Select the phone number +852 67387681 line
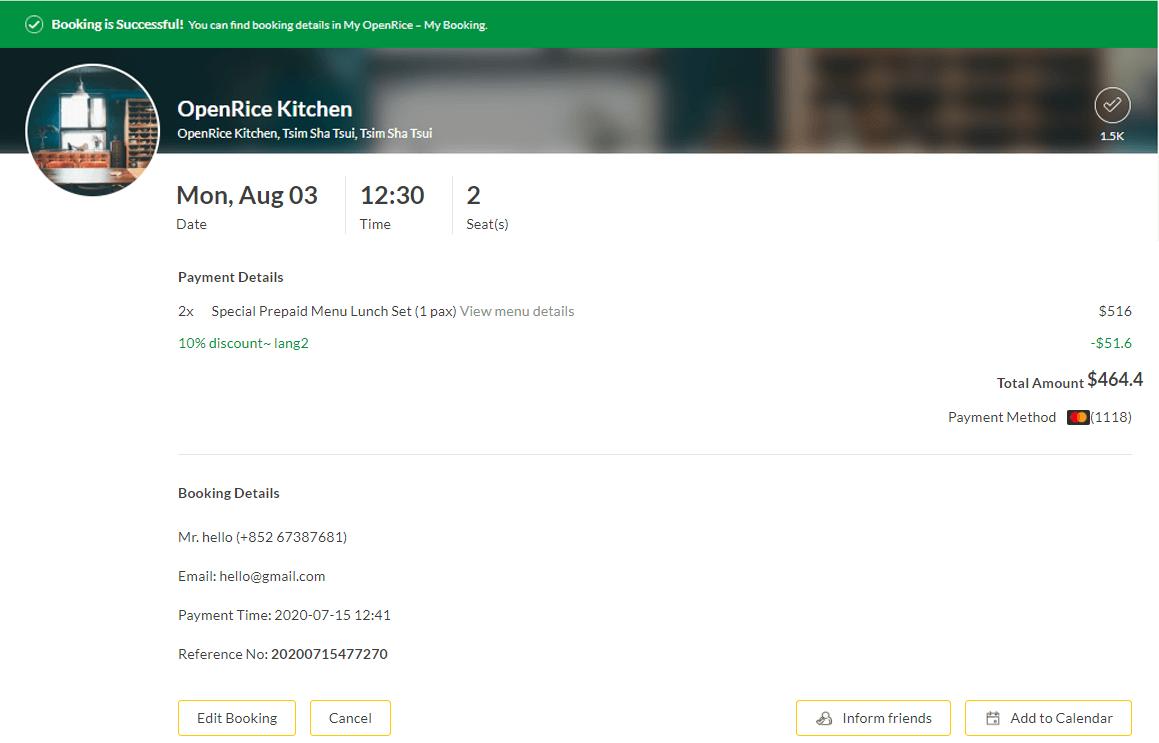 pos(262,537)
